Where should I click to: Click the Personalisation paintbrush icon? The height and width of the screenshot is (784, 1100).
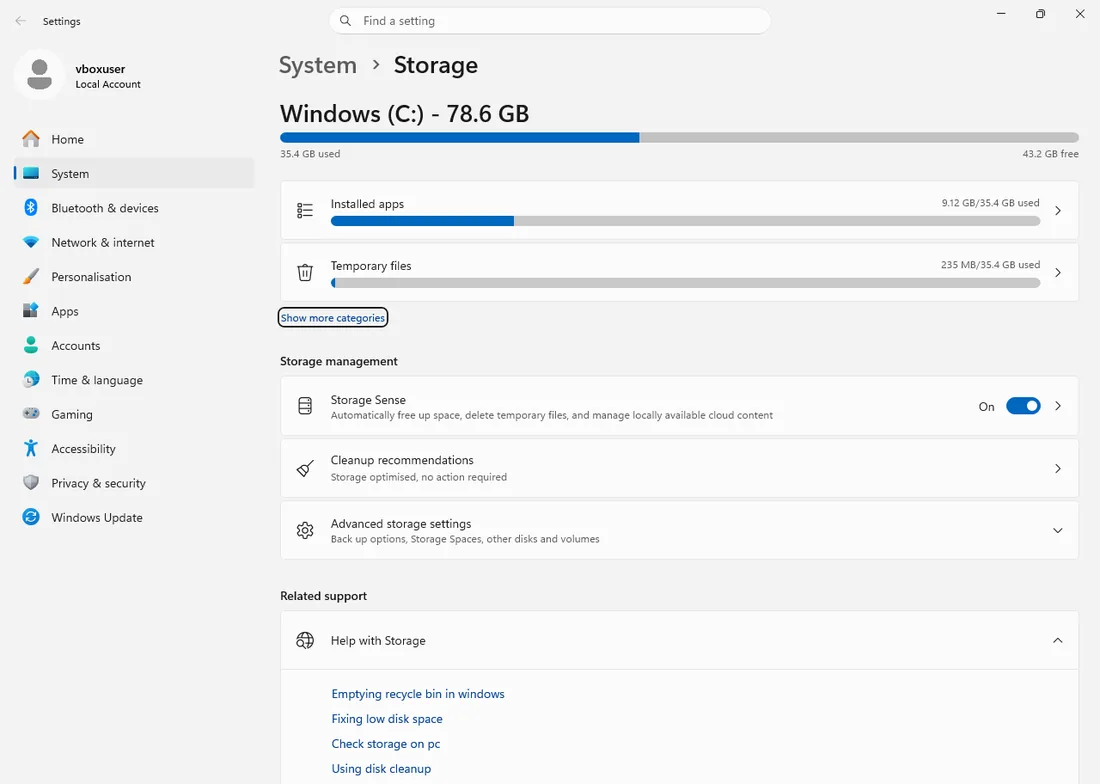click(31, 276)
